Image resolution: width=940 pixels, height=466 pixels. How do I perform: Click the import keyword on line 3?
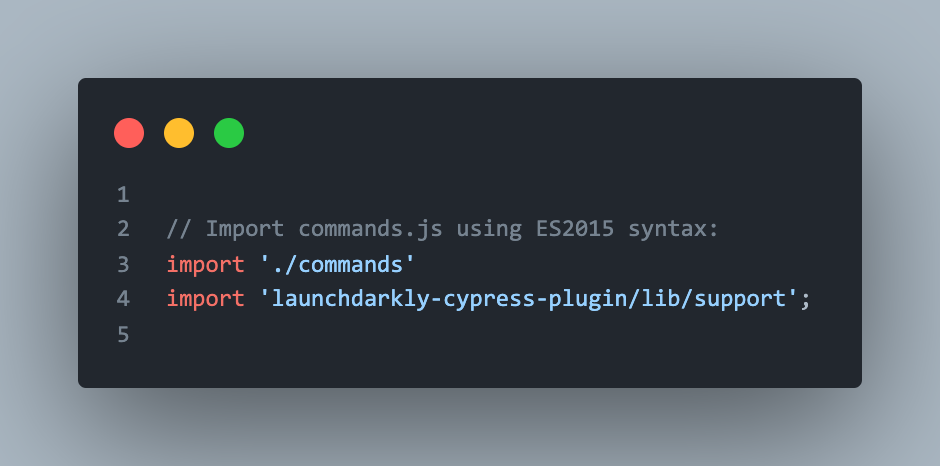pos(206,264)
